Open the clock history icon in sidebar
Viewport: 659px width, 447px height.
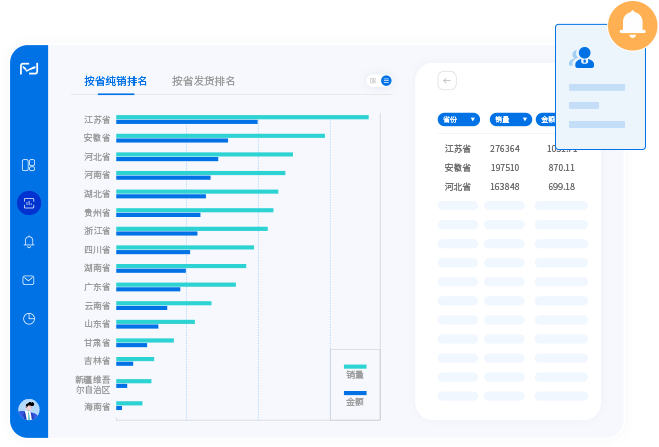(29, 319)
